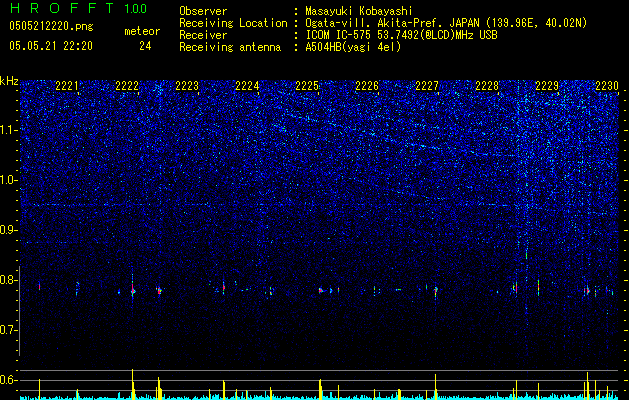
Task: Select the 0.7 frequency axis label
Action: [9, 330]
